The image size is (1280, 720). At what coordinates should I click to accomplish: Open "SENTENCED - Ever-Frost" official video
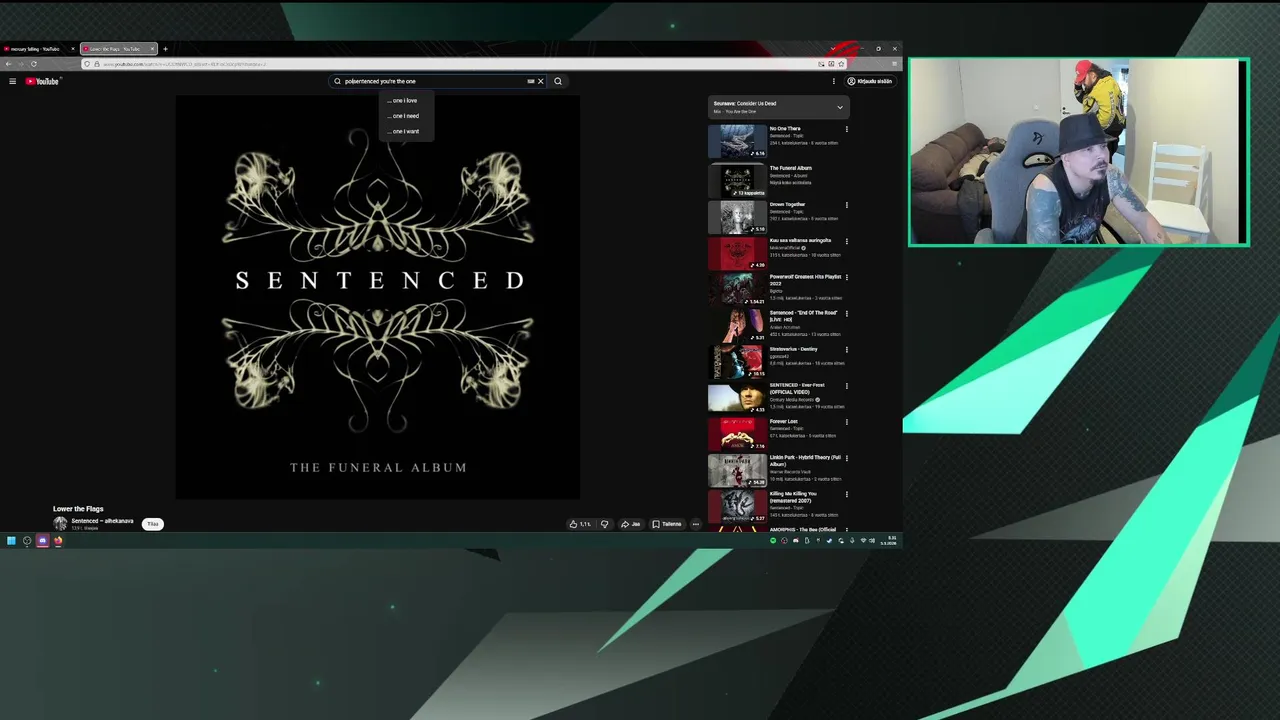click(x=737, y=398)
